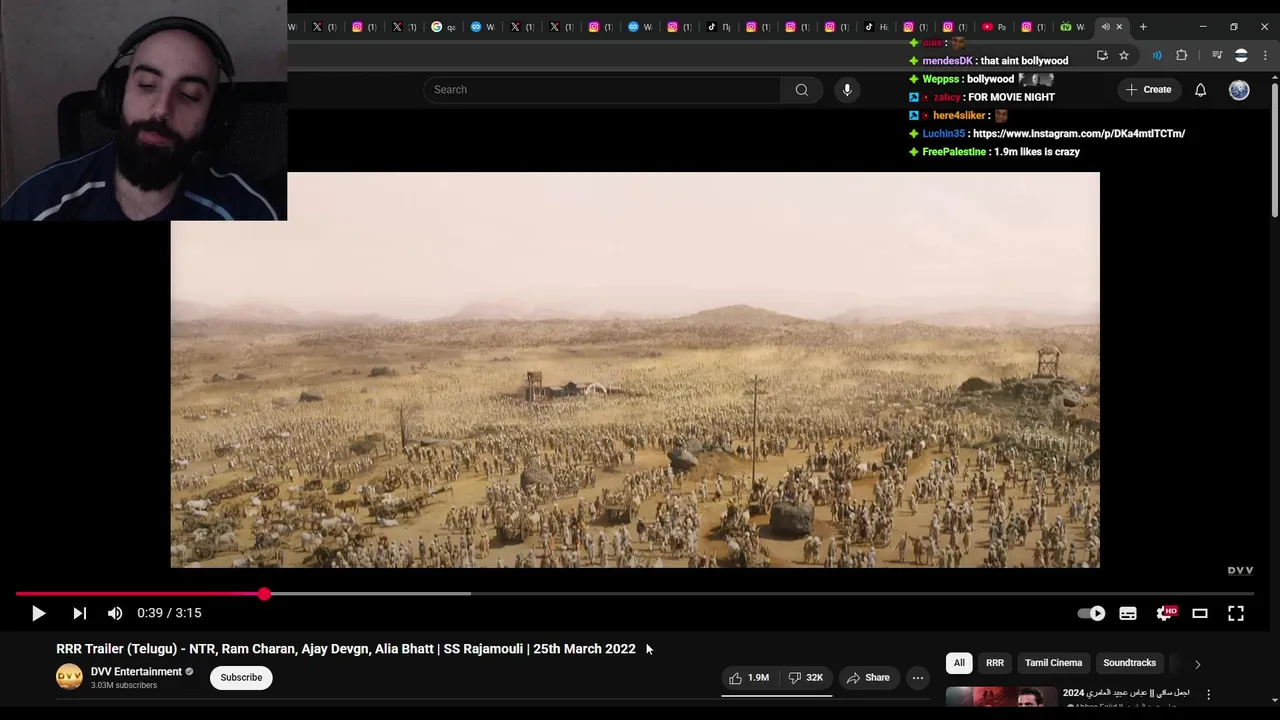Open video settings gear with HD badge
This screenshot has width=1280, height=720.
pos(1165,613)
